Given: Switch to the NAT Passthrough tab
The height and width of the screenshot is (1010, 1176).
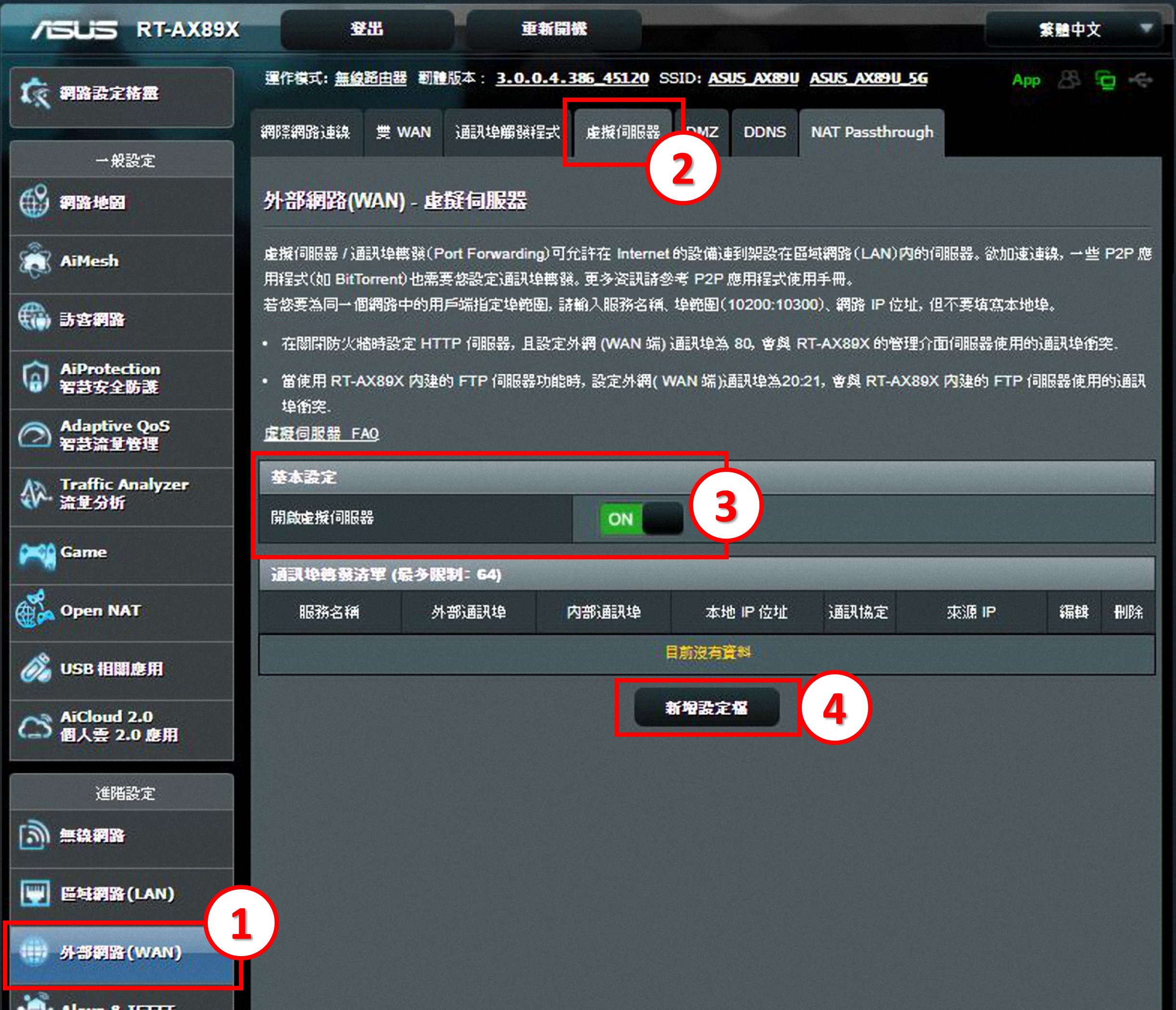Looking at the screenshot, I should [x=872, y=132].
